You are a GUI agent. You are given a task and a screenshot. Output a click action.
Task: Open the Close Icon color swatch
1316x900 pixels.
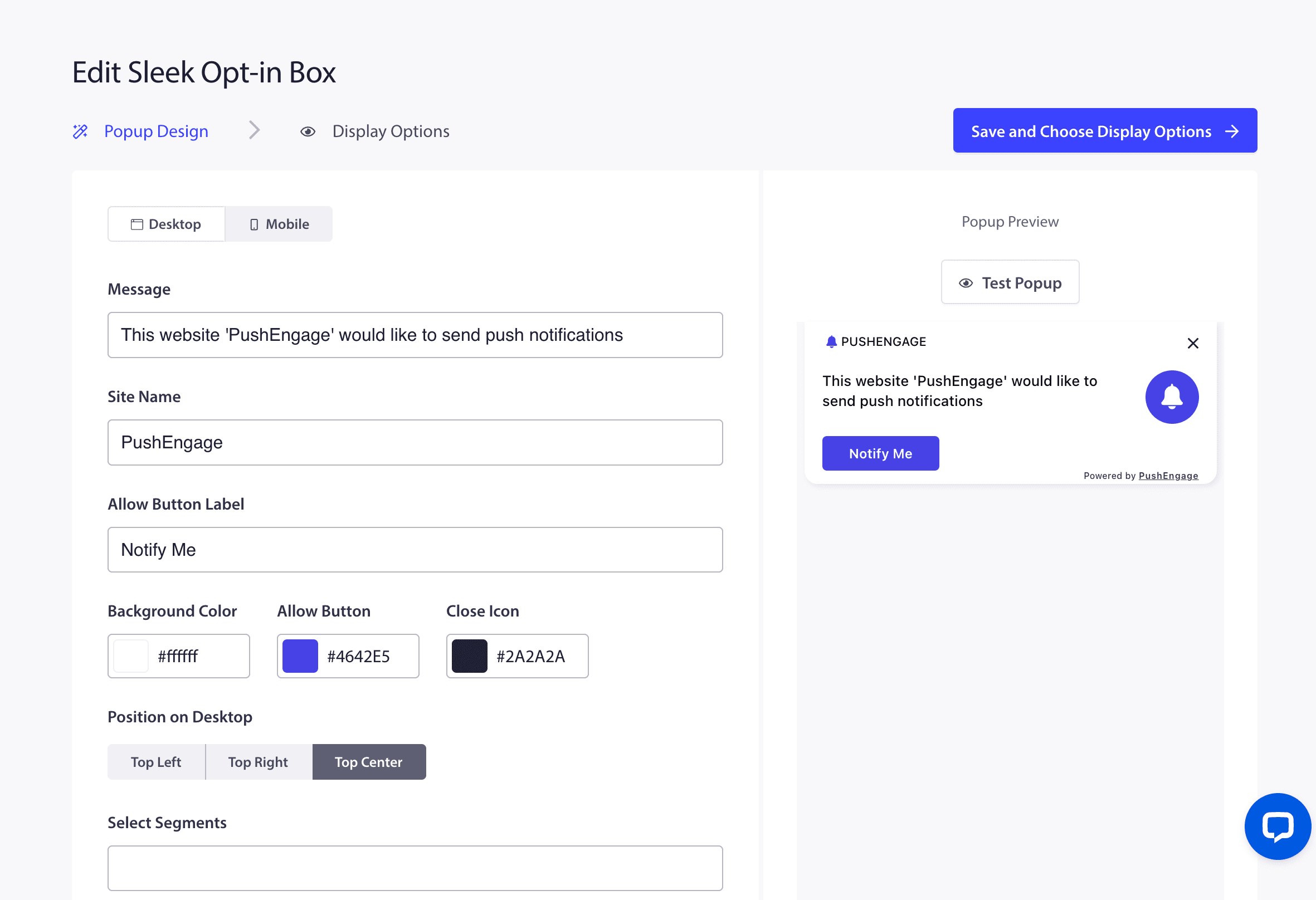[470, 656]
